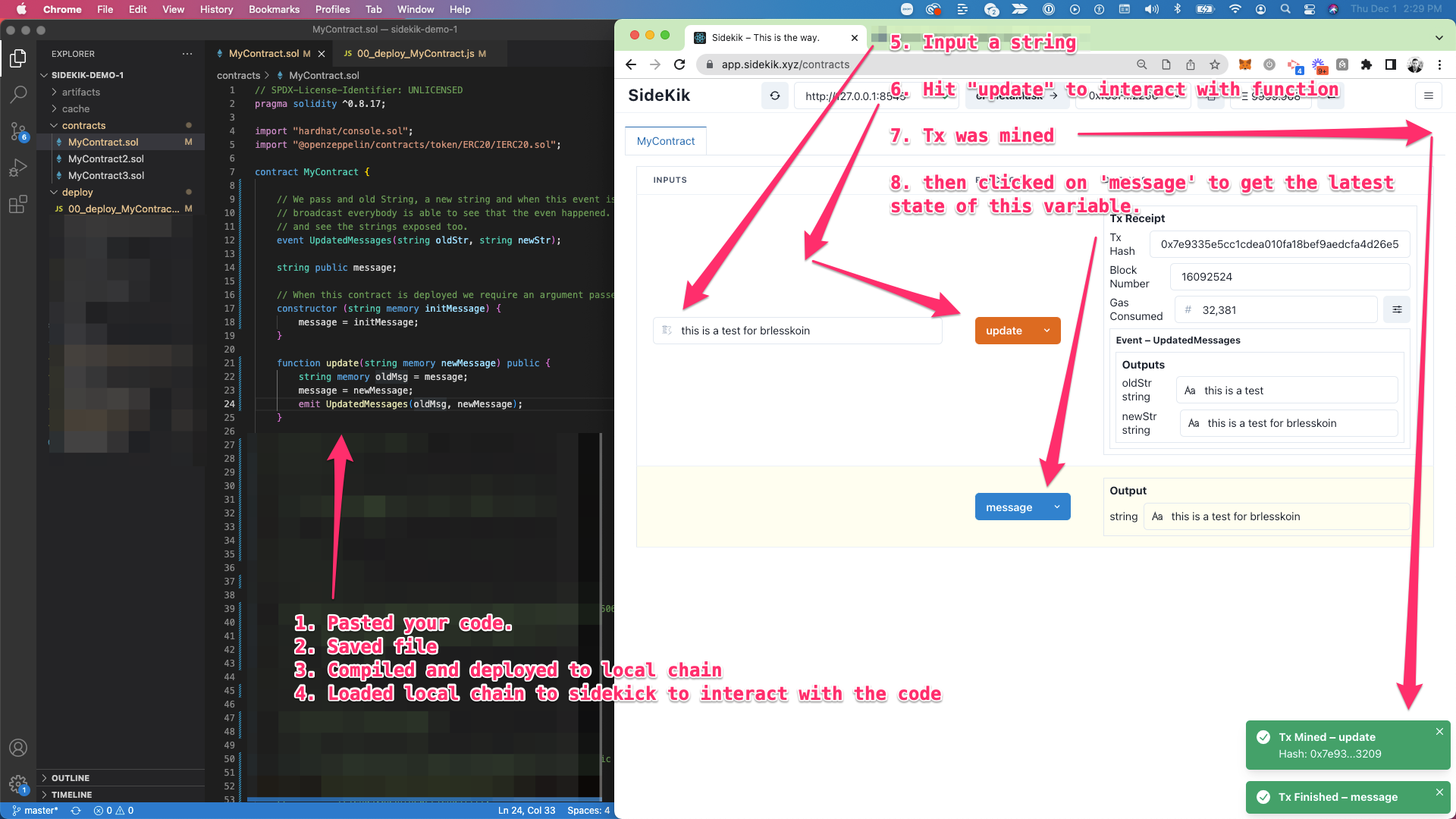Click the gas consumed settings icon
The image size is (1456, 819).
click(x=1396, y=309)
